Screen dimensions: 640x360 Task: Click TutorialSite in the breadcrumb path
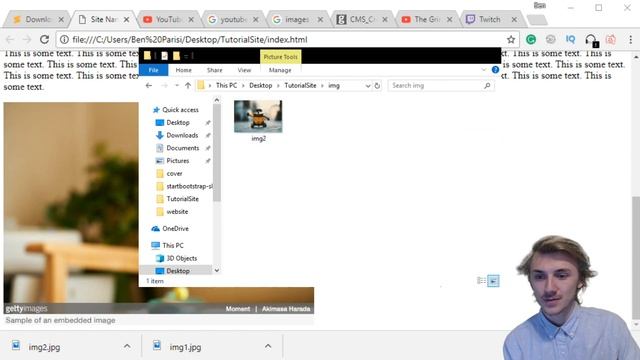(300, 85)
